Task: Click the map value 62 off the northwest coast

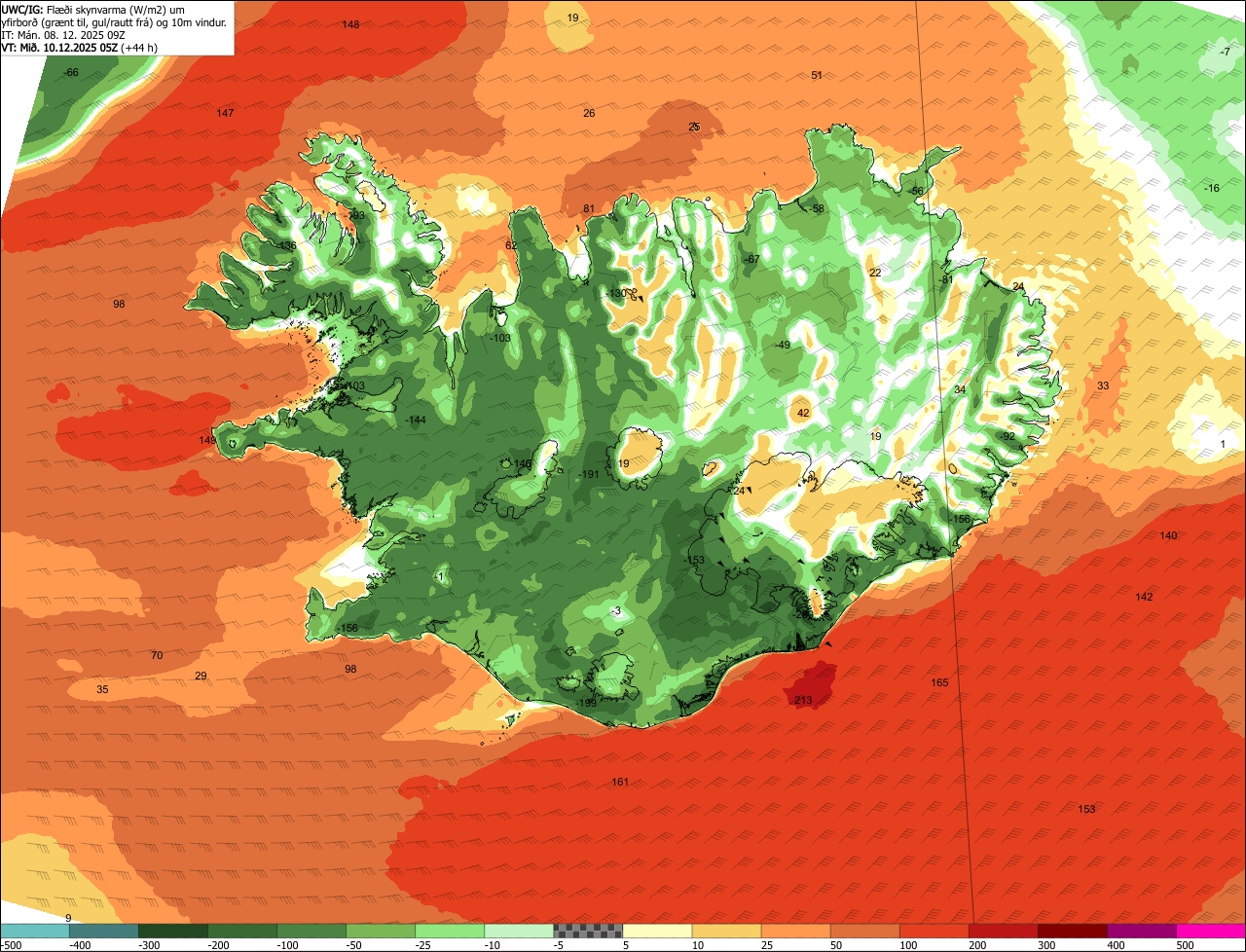Action: point(511,245)
